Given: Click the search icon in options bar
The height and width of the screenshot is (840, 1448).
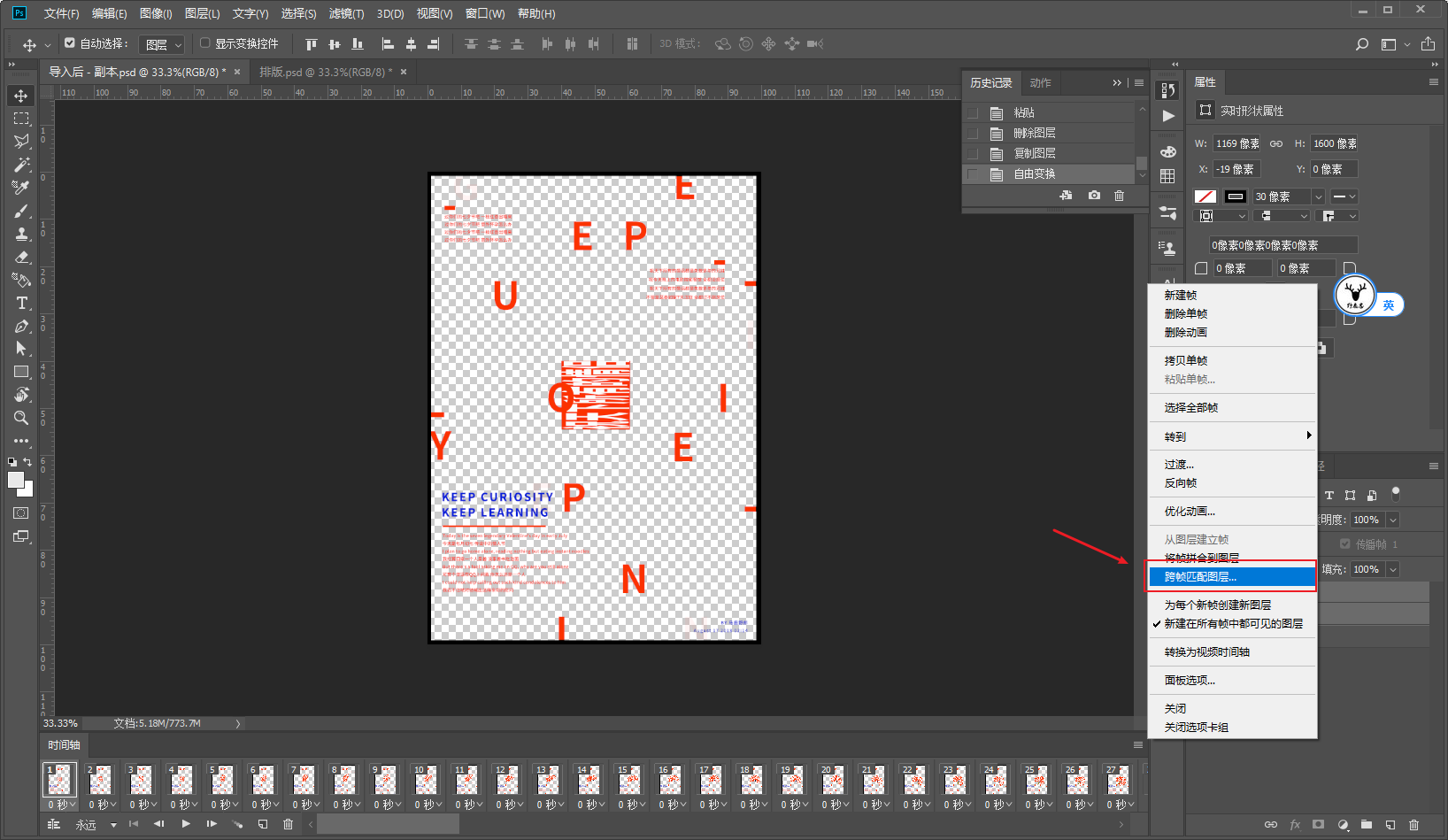Looking at the screenshot, I should [1362, 44].
